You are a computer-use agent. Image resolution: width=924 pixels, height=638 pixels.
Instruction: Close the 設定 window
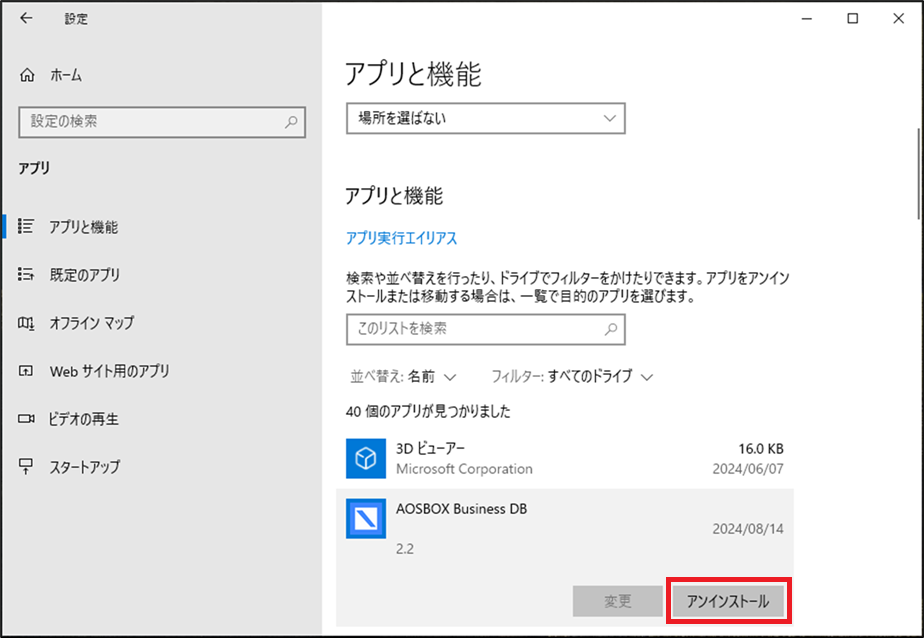tap(899, 19)
